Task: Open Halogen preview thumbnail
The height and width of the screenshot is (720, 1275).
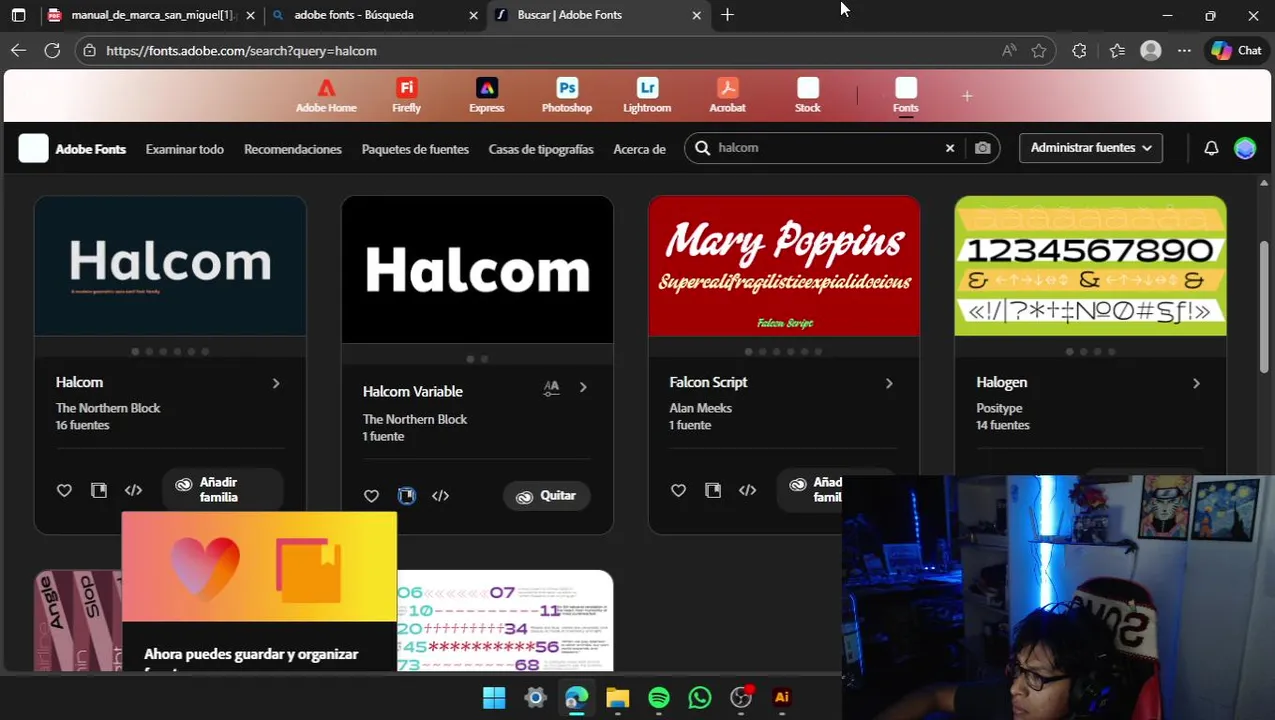Action: [x=1090, y=265]
